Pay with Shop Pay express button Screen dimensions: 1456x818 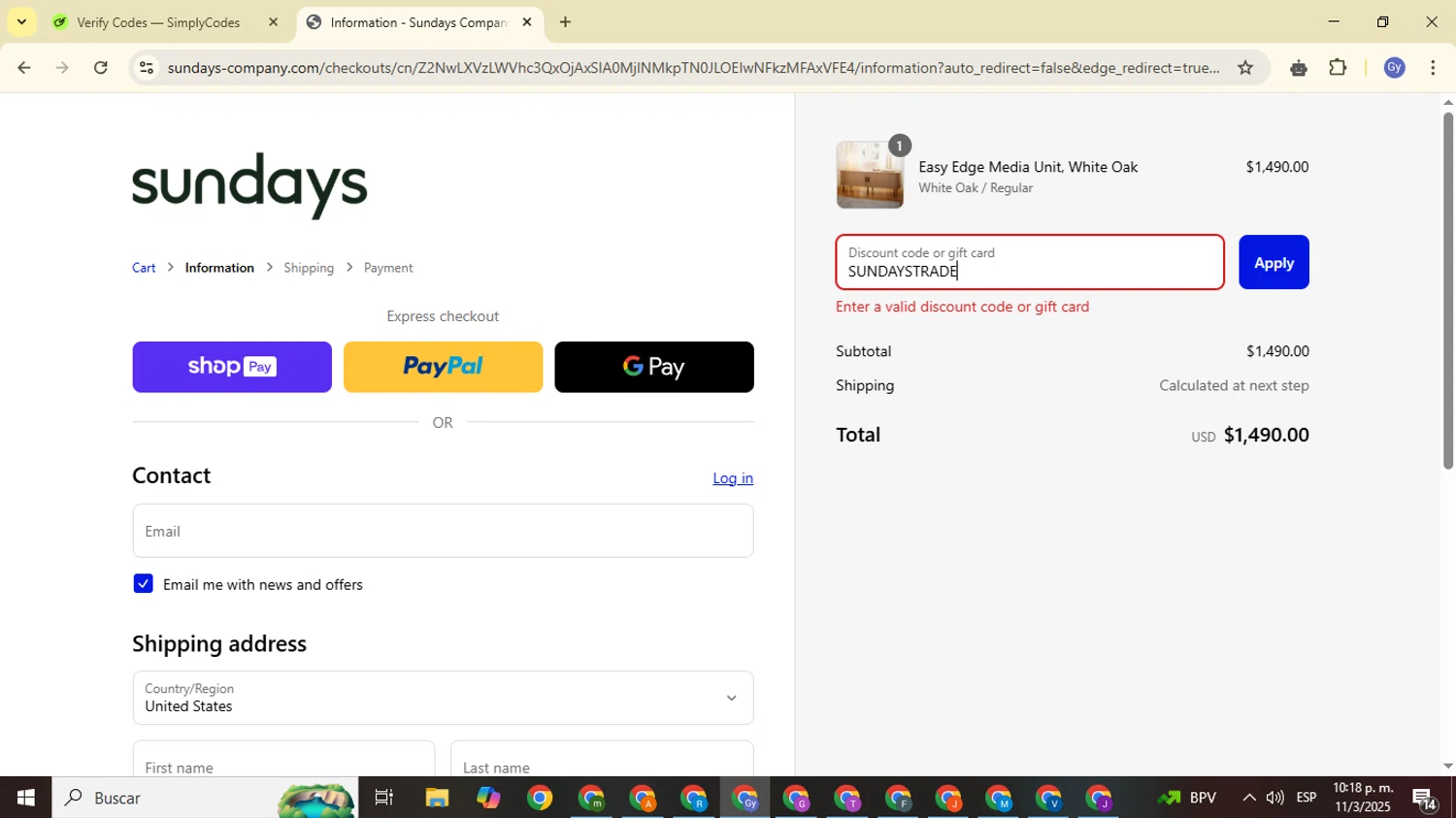232,367
